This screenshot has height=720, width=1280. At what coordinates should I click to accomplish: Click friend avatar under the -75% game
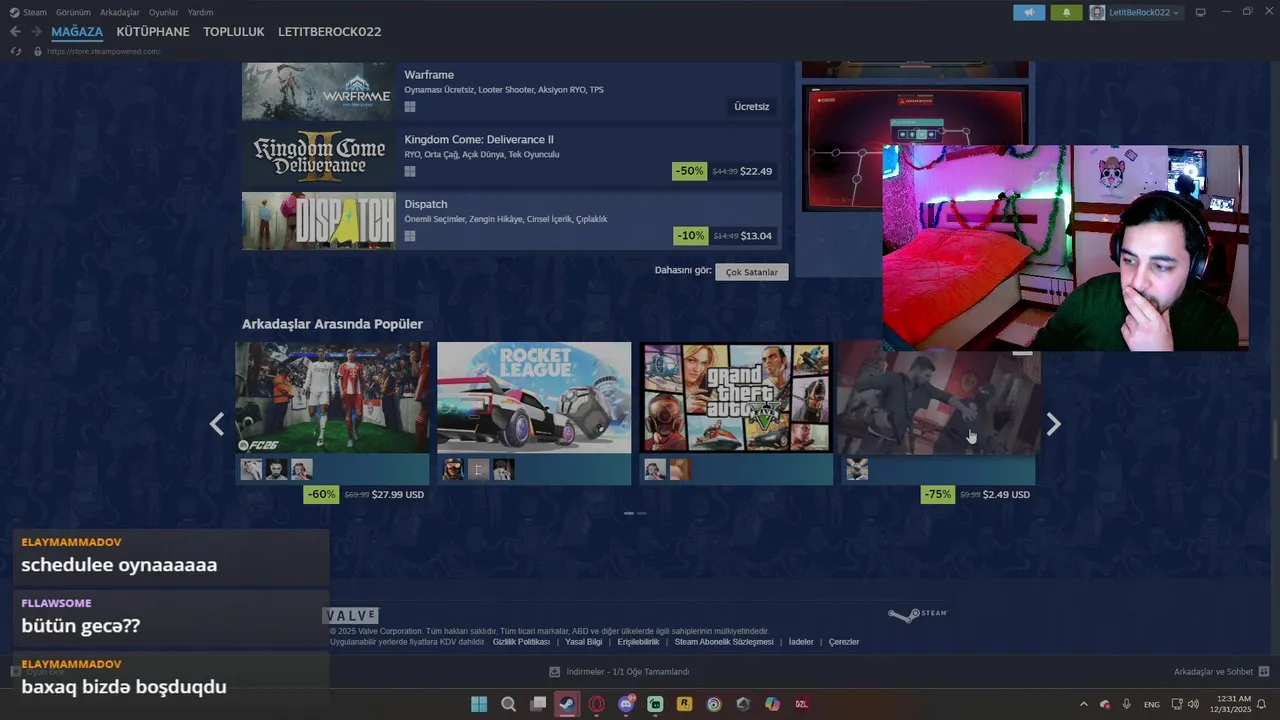coord(857,469)
